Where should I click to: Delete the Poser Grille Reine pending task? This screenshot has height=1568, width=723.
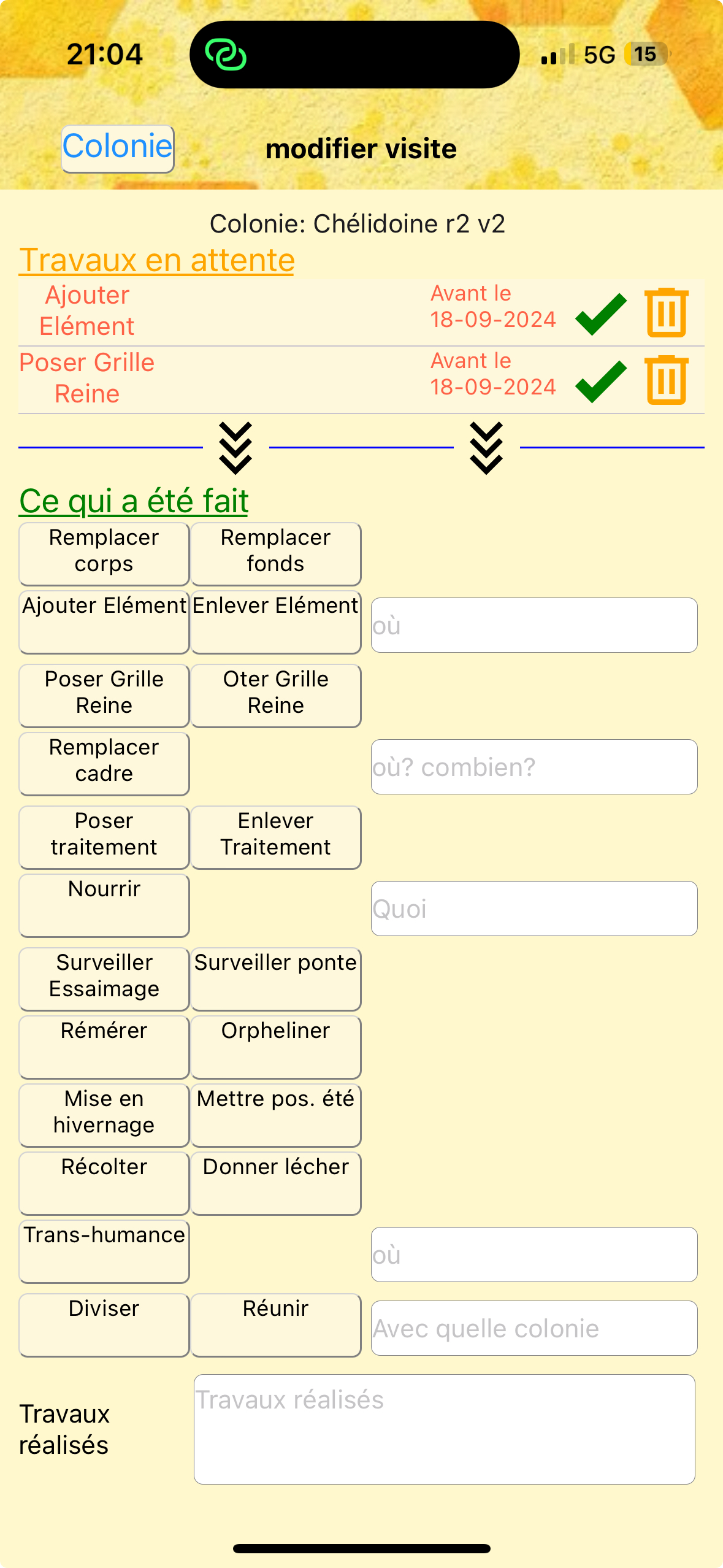click(x=667, y=380)
